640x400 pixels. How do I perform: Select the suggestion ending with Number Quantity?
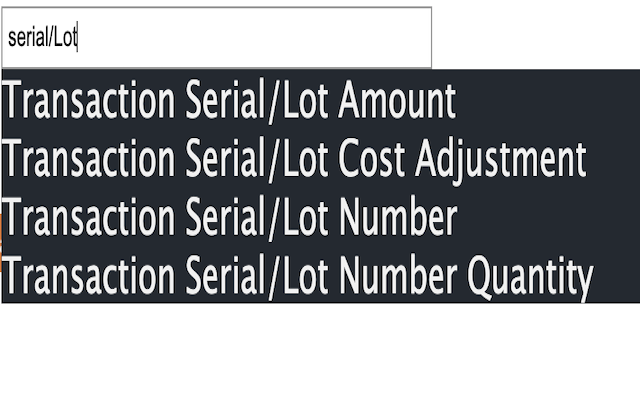[x=321, y=274]
